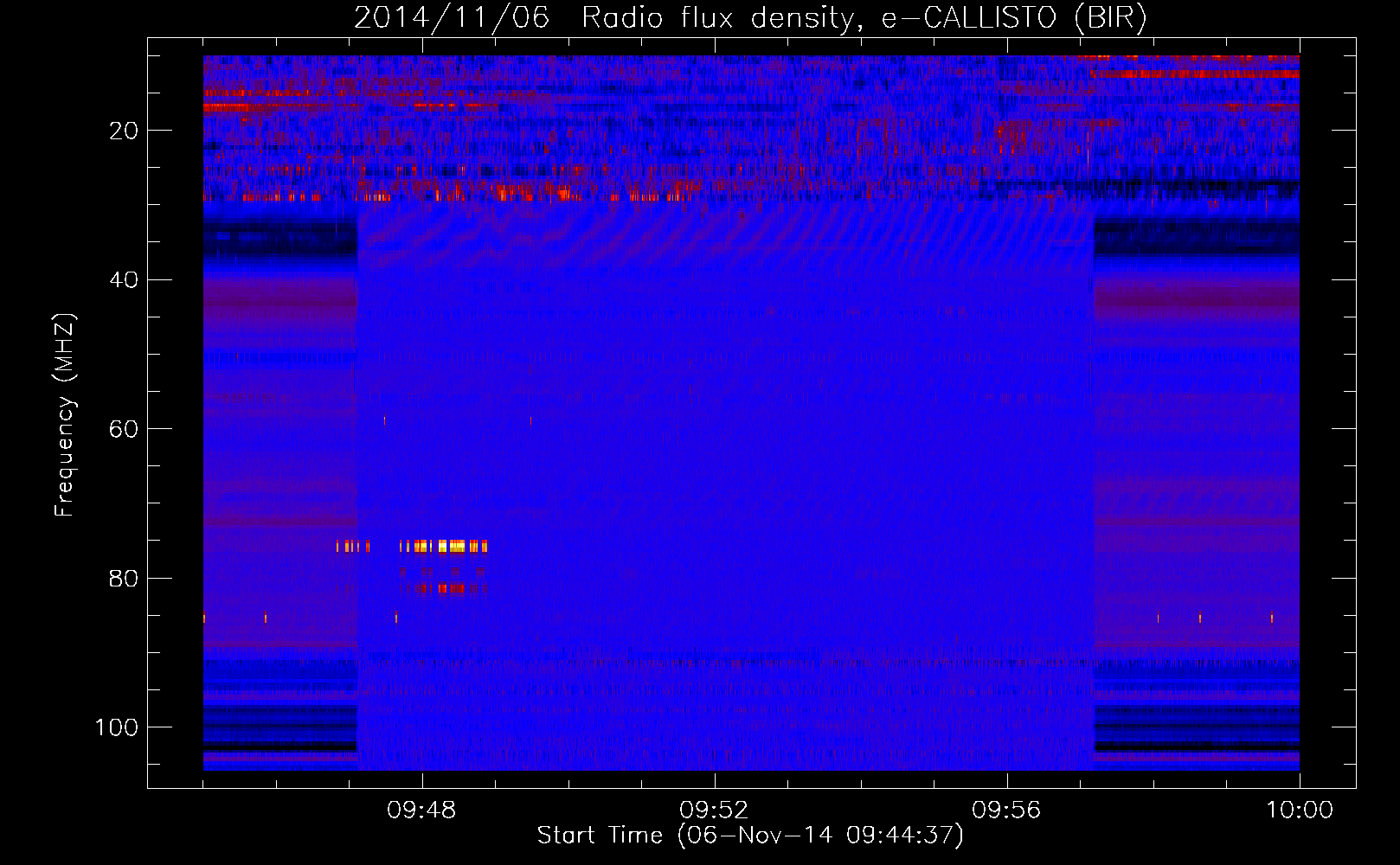Click the 10:00 time tick label
This screenshot has width=1400, height=865.
point(1300,811)
